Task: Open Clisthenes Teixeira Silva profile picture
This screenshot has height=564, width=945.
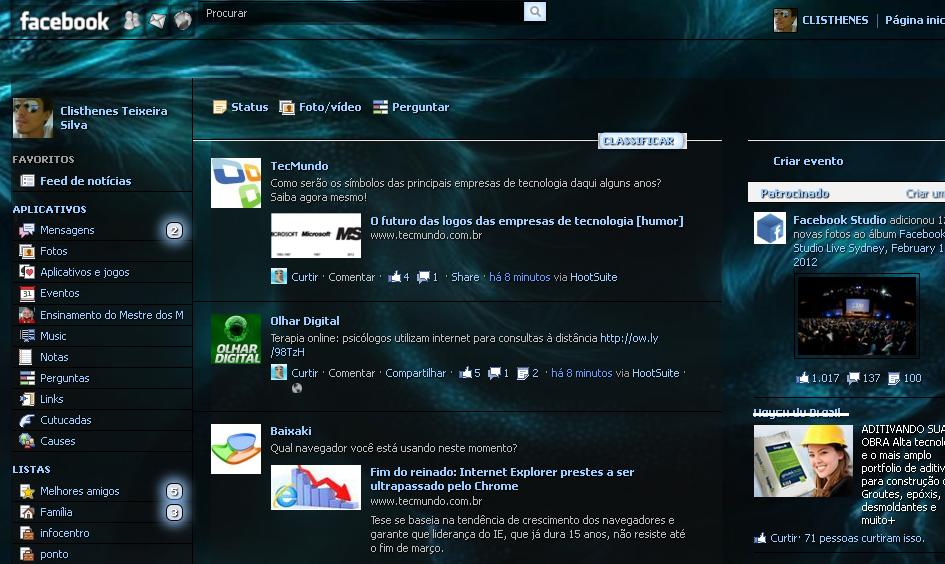Action: coord(32,118)
